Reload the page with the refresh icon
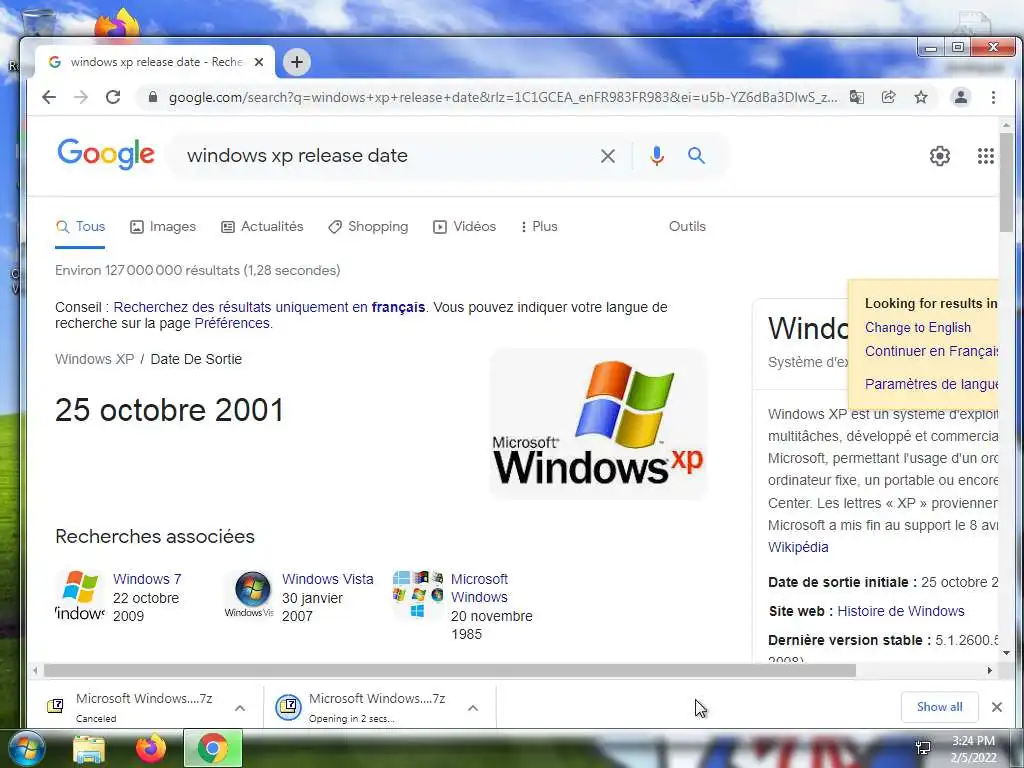 113,97
